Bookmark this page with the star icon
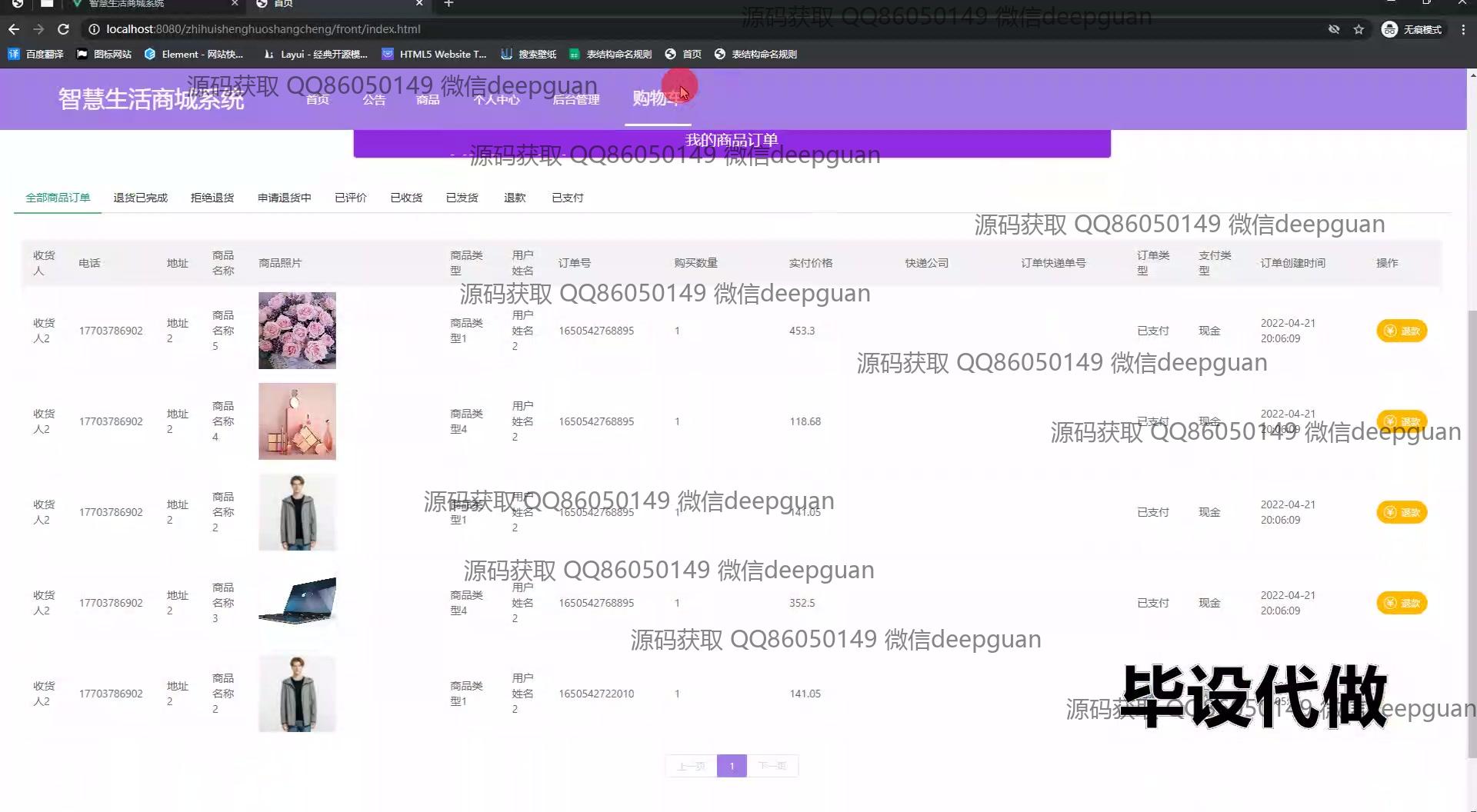The height and width of the screenshot is (812, 1477). [1359, 29]
